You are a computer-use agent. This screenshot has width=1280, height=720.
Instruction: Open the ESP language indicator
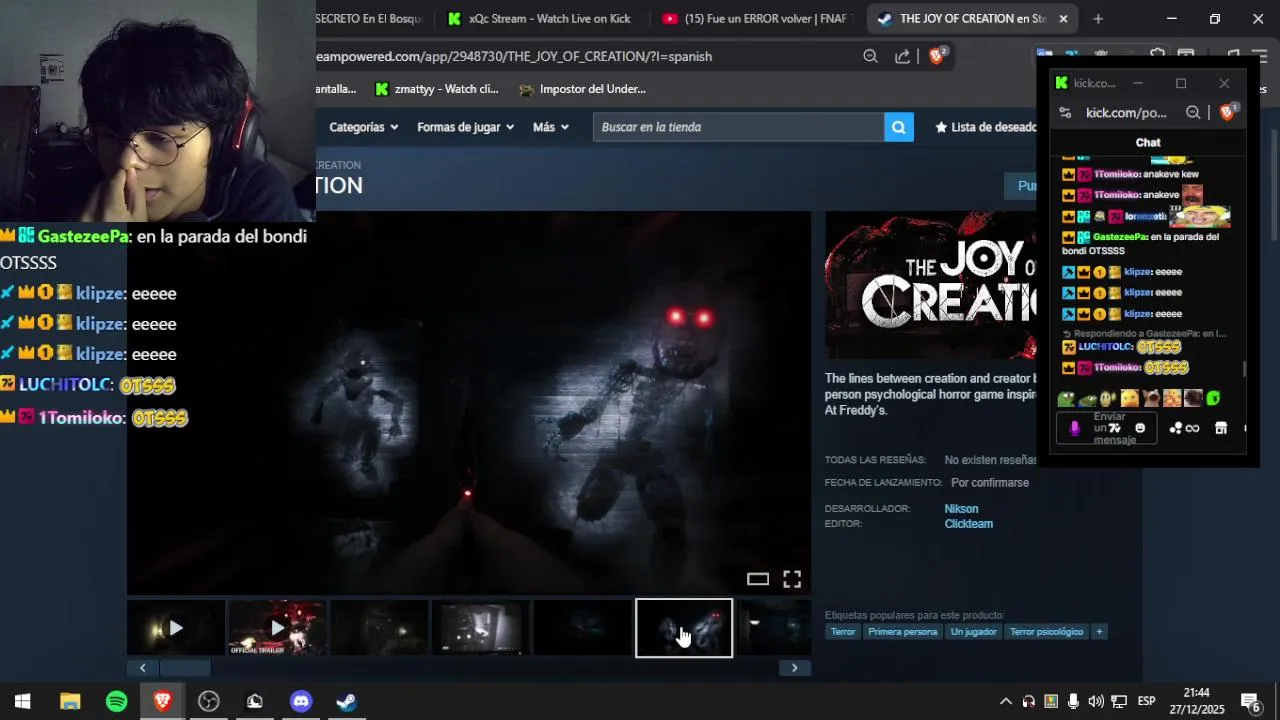pos(1146,701)
